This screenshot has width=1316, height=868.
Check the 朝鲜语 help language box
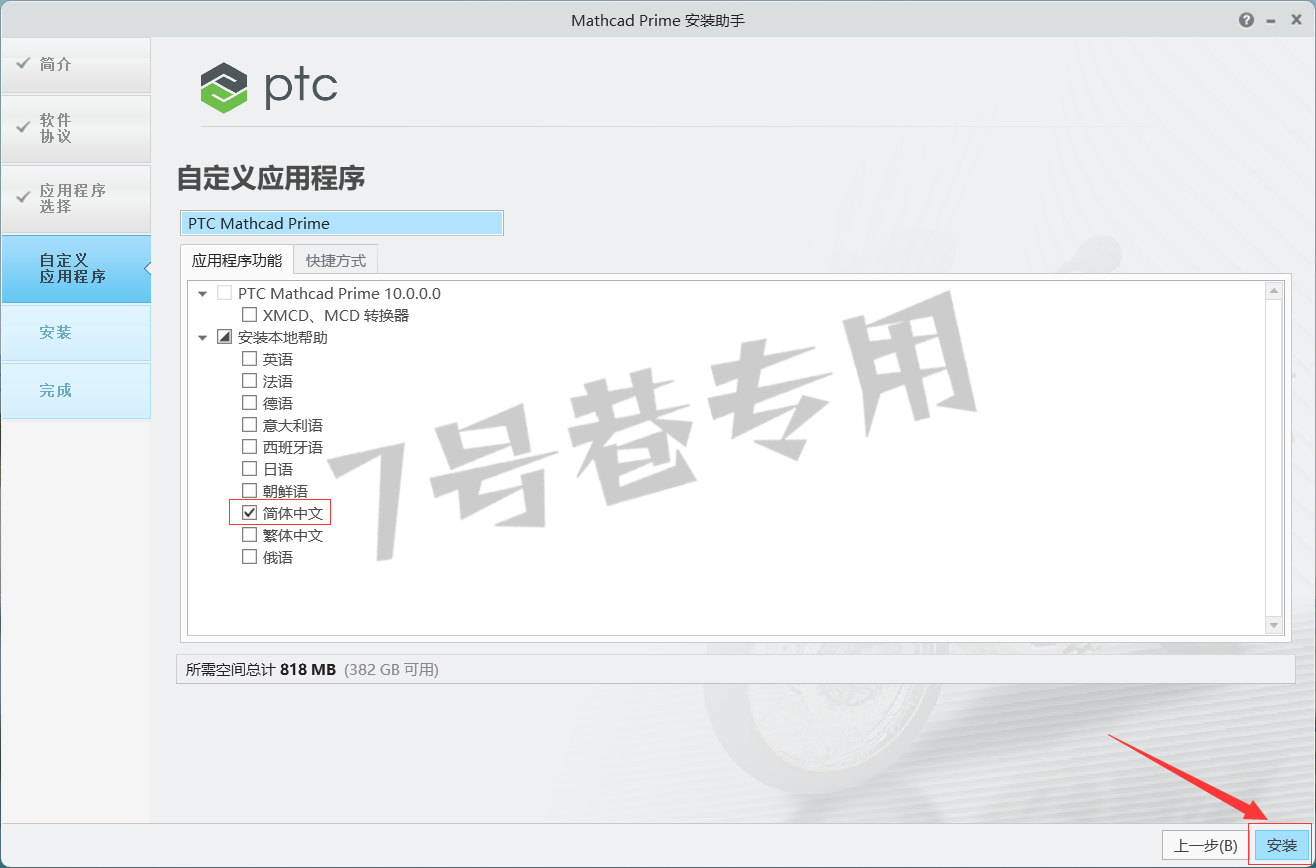tap(249, 491)
